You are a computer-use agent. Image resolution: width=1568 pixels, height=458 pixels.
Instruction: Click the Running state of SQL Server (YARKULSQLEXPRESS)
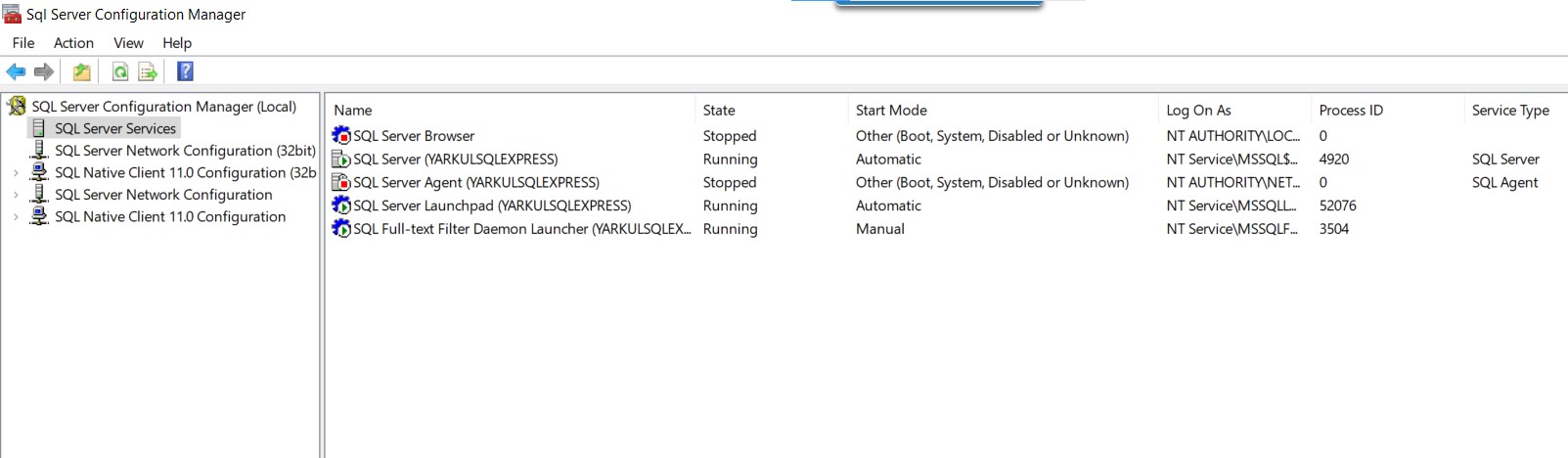point(730,159)
